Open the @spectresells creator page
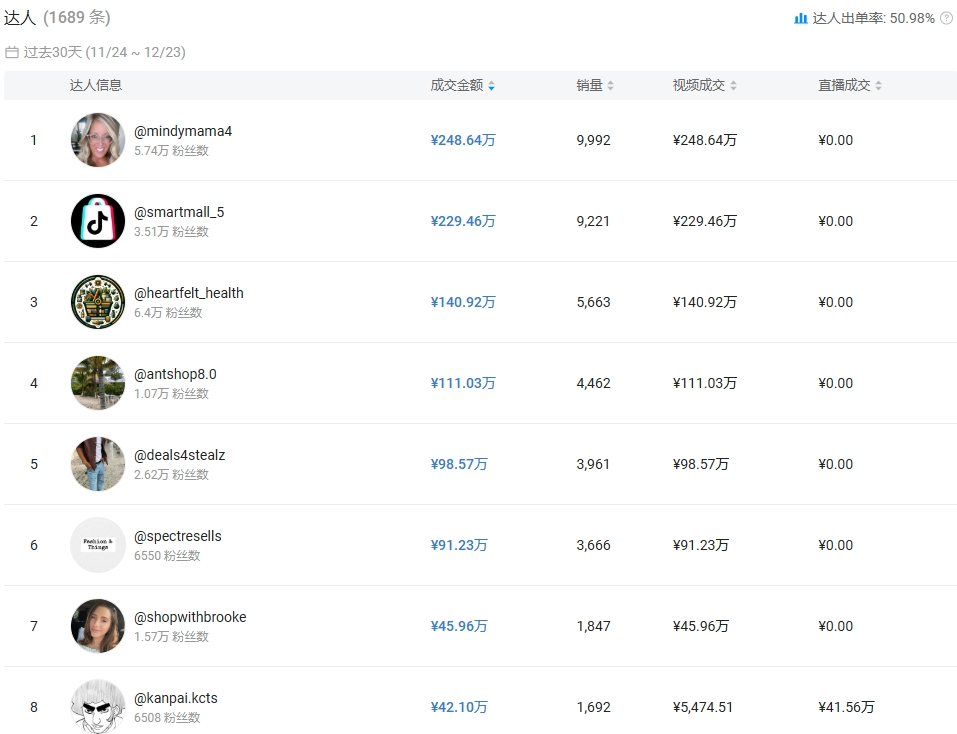 (178, 536)
